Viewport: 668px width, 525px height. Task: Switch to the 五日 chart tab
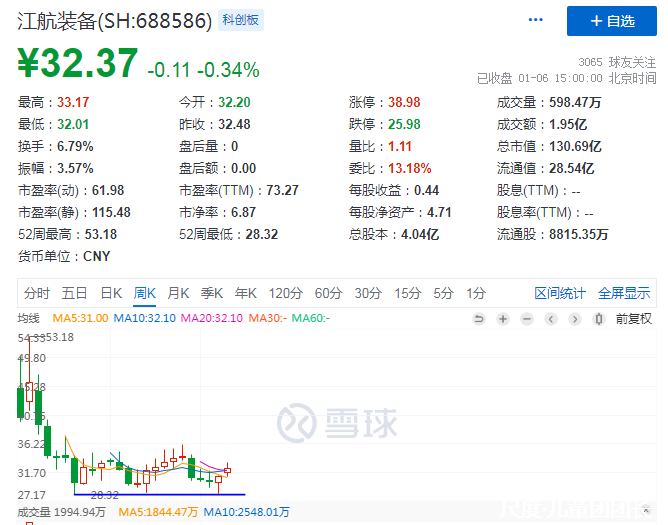[x=74, y=293]
